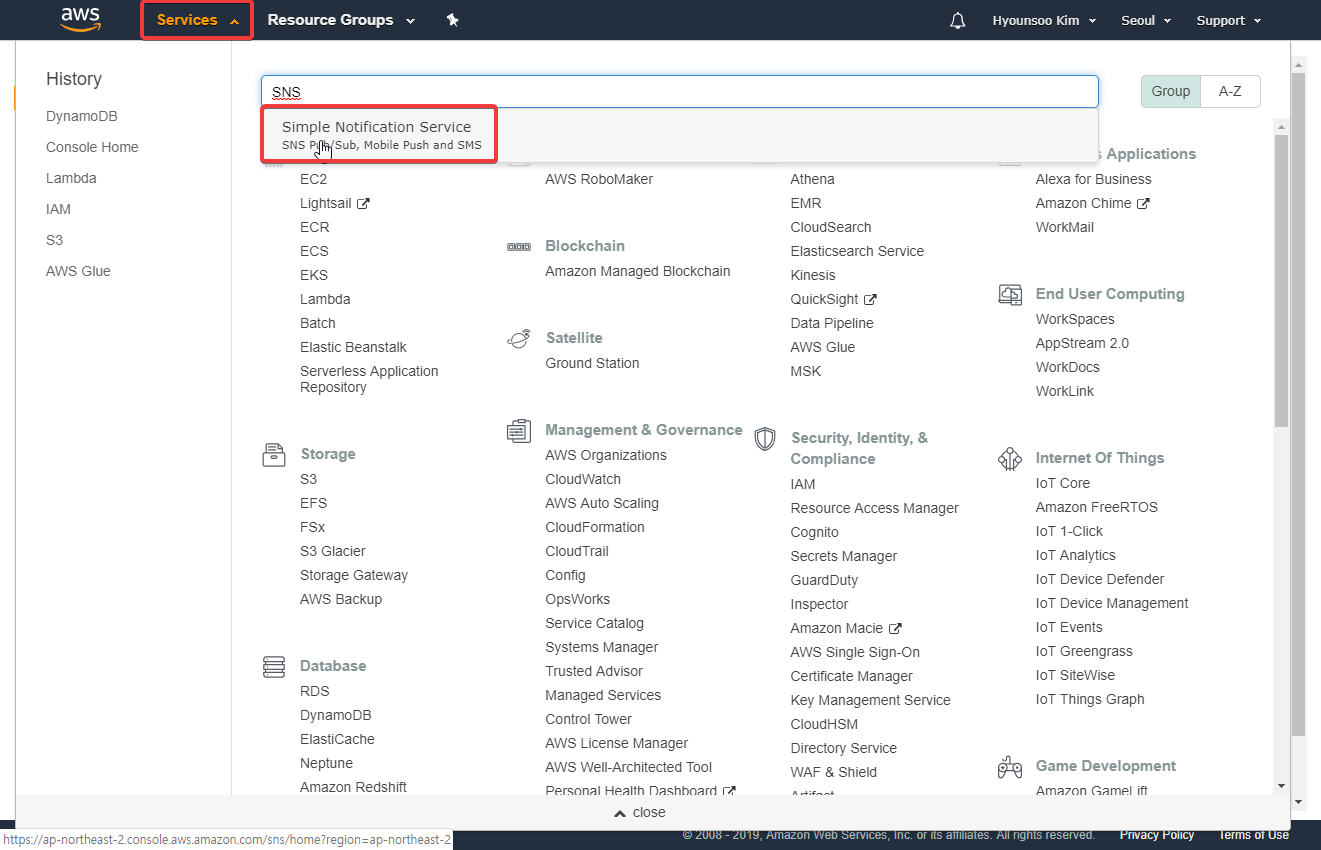Open IoT Core

coord(1063,483)
